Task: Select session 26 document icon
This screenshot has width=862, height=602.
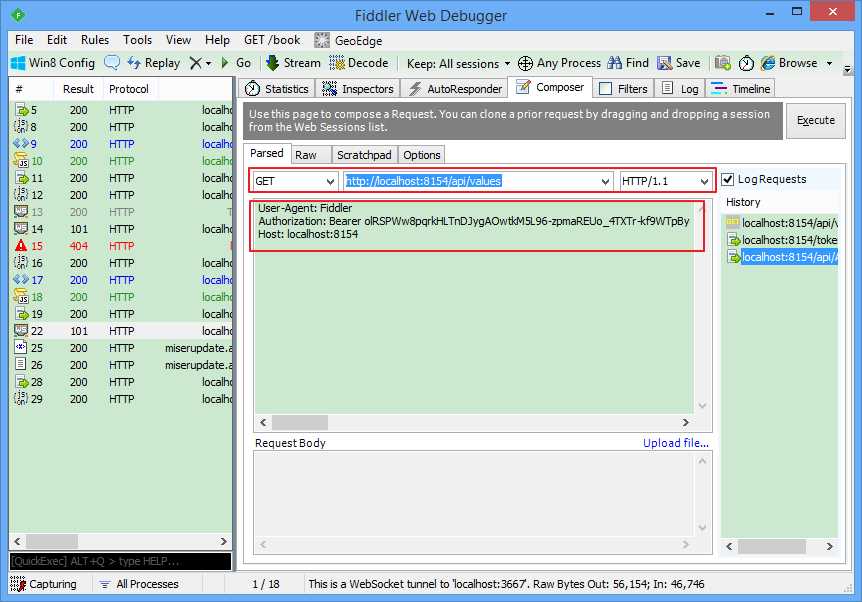Action: point(21,364)
